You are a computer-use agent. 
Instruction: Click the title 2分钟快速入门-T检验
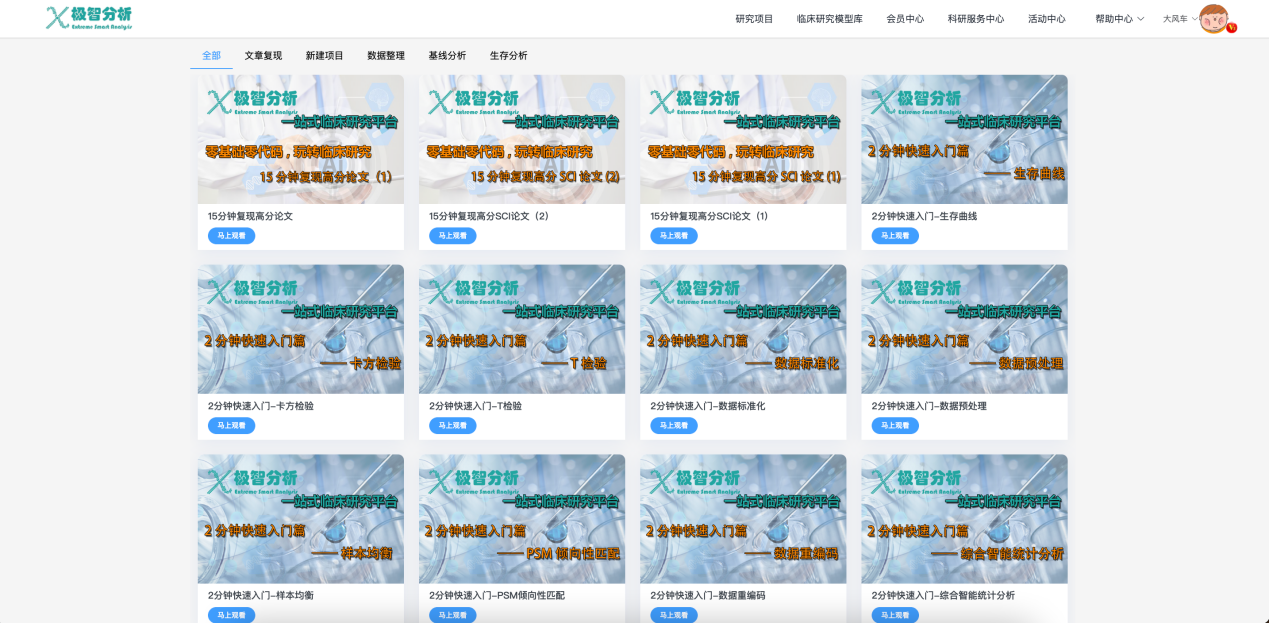coord(475,406)
